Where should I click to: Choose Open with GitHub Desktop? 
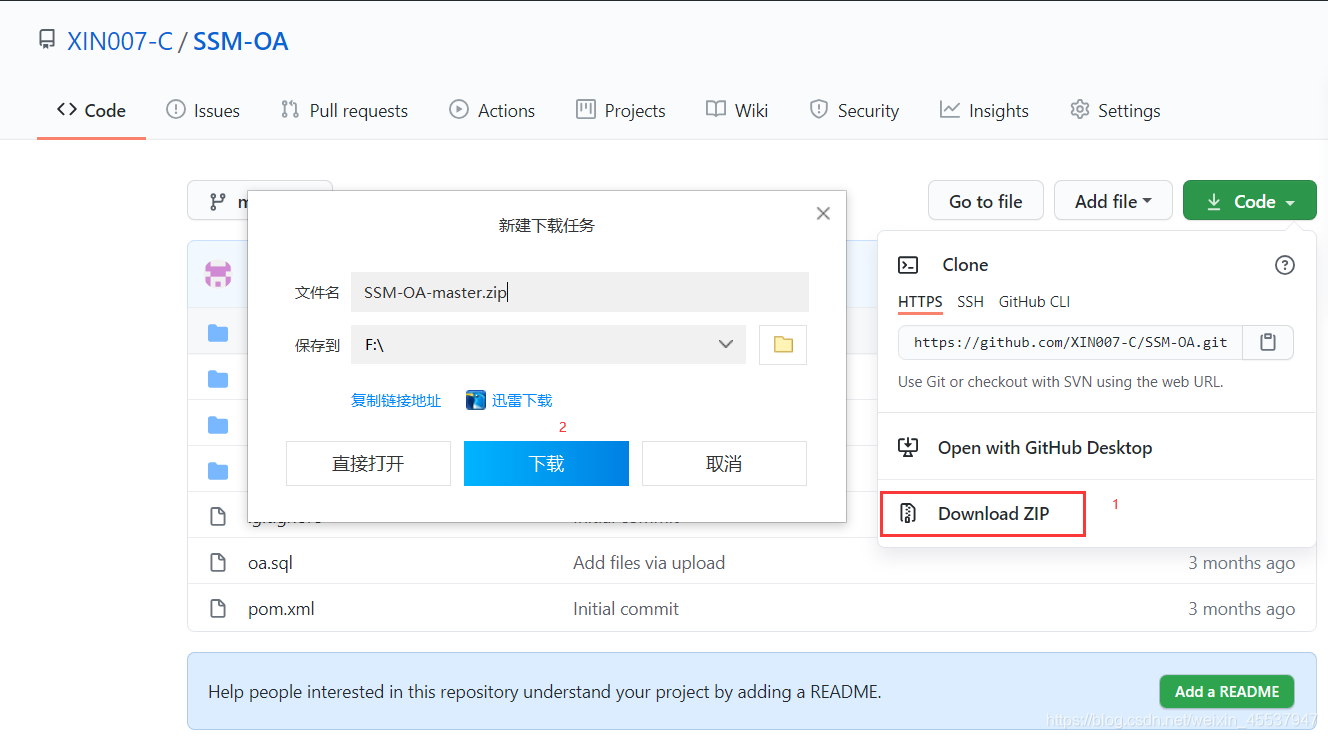point(1045,447)
